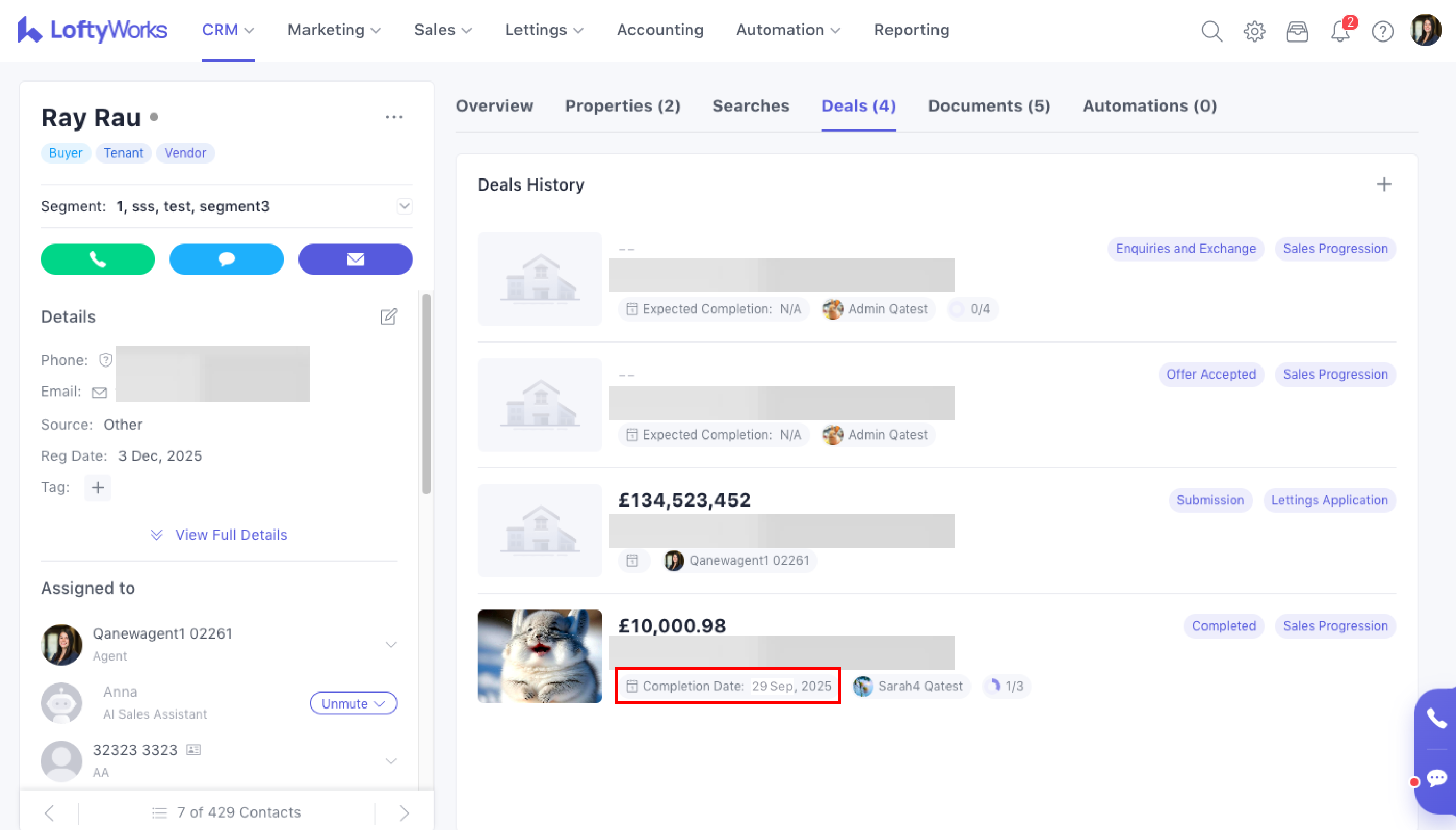
Task: Switch to the Properties (2) tab
Action: point(622,106)
